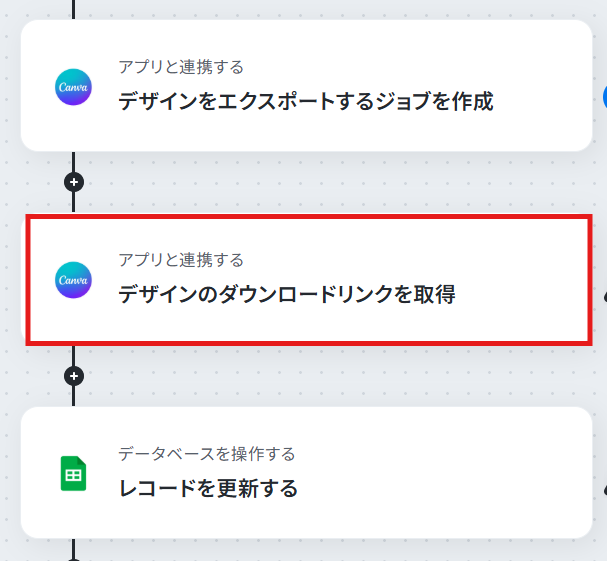Select the top Canva export job card

pos(307,86)
